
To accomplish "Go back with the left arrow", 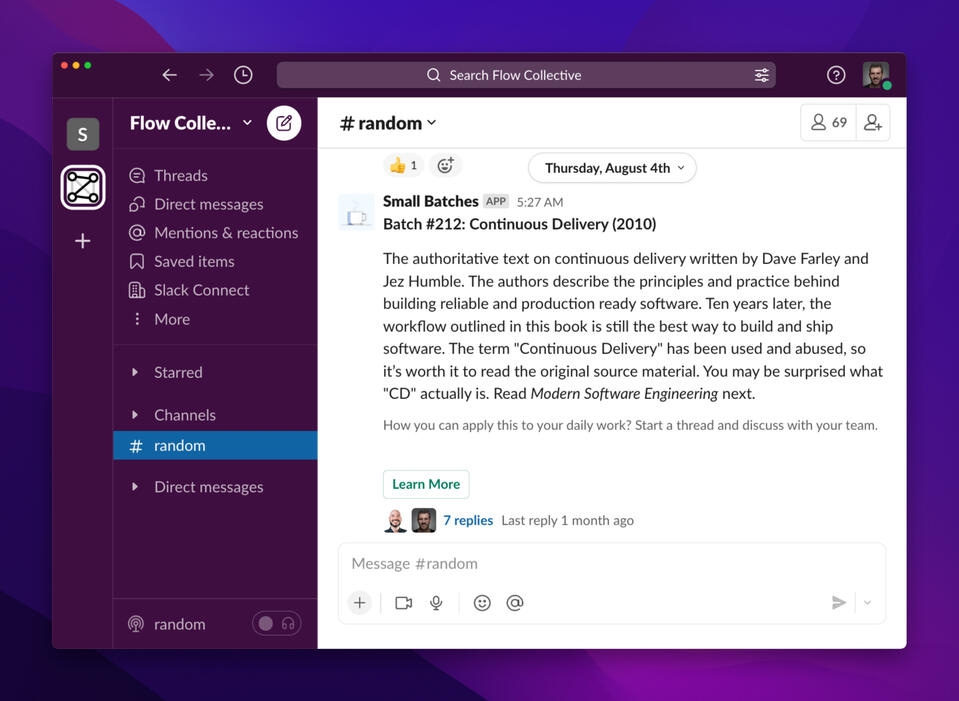I will pyautogui.click(x=169, y=75).
